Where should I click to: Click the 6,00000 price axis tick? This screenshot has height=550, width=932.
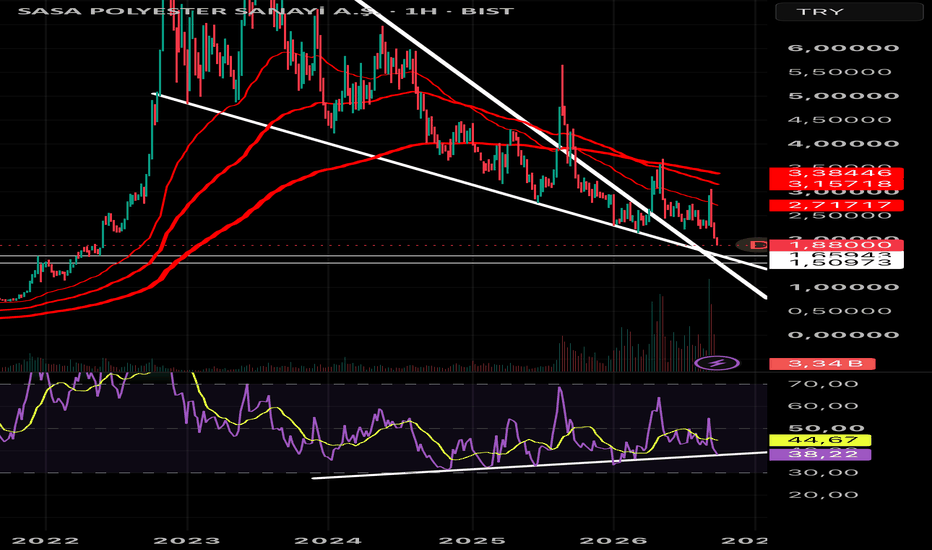coord(843,48)
